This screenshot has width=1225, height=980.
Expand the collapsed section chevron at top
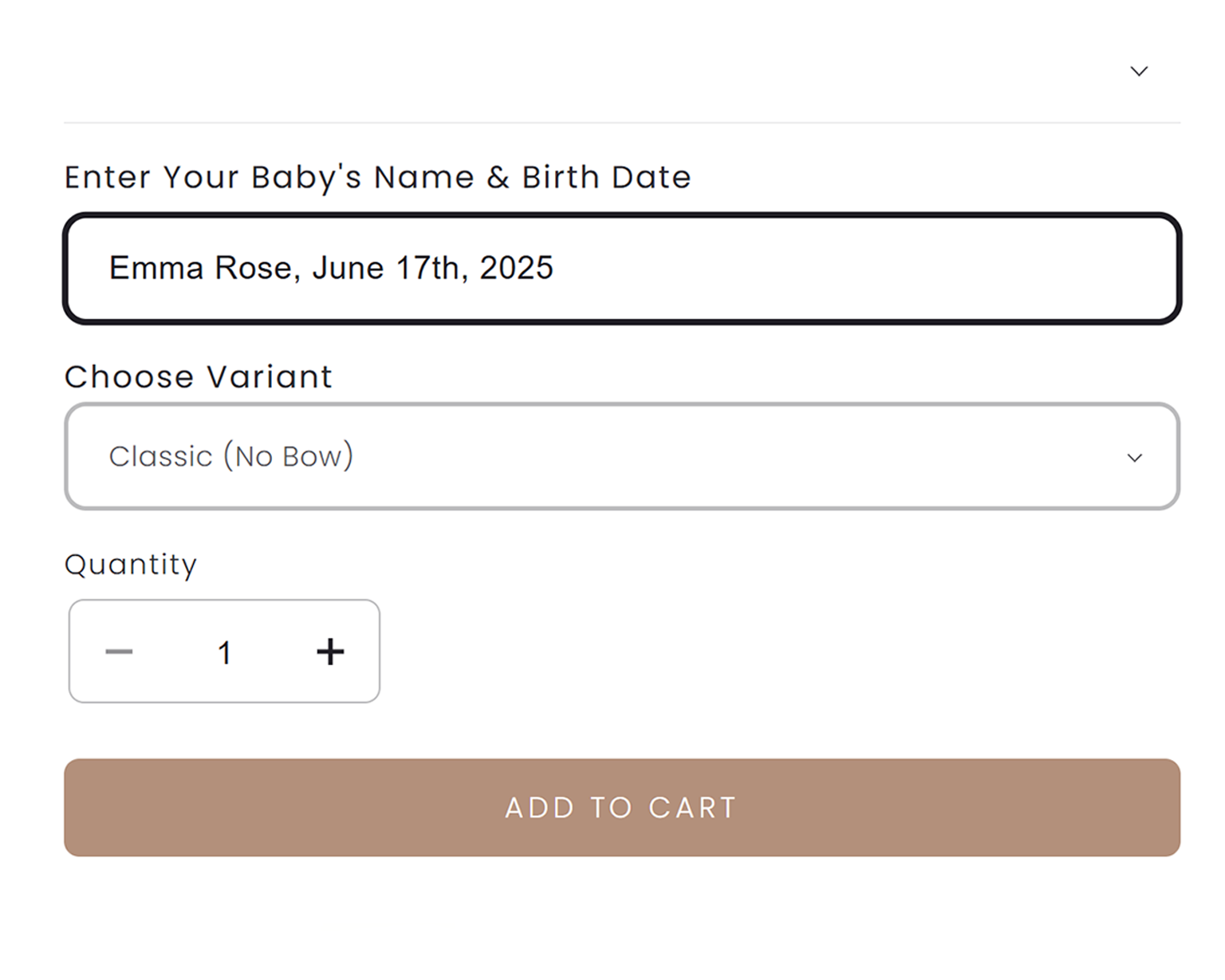1139,71
